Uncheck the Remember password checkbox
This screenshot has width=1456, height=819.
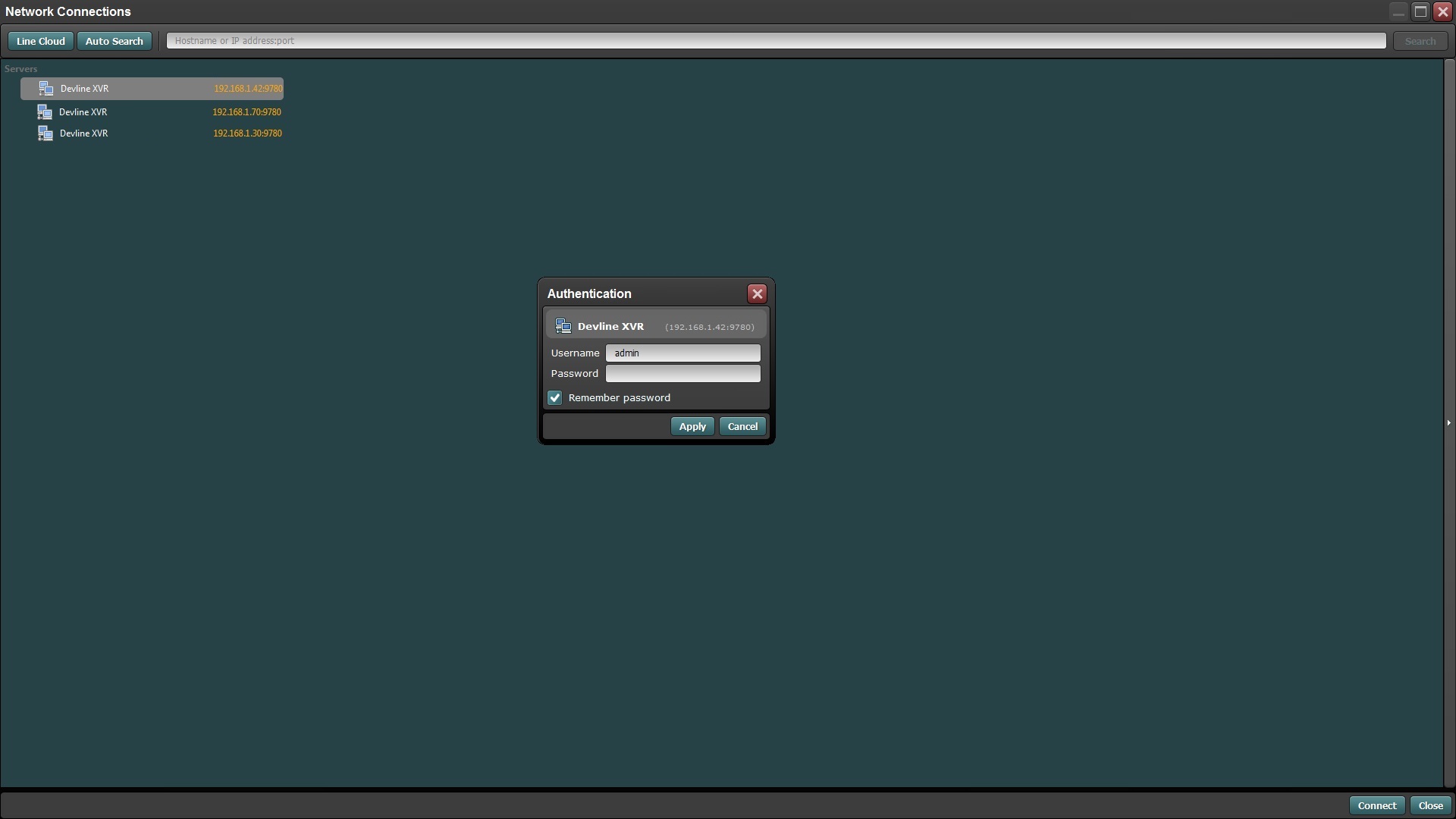point(555,398)
